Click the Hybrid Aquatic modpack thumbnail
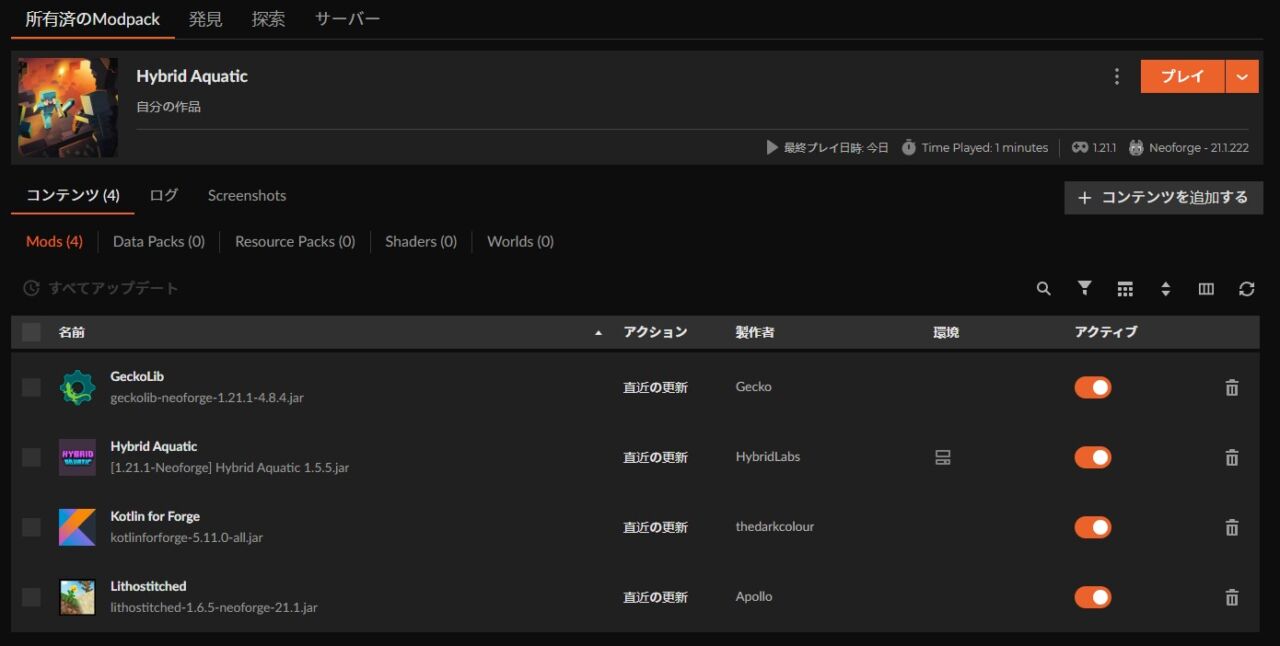The height and width of the screenshot is (646, 1280). (x=67, y=107)
